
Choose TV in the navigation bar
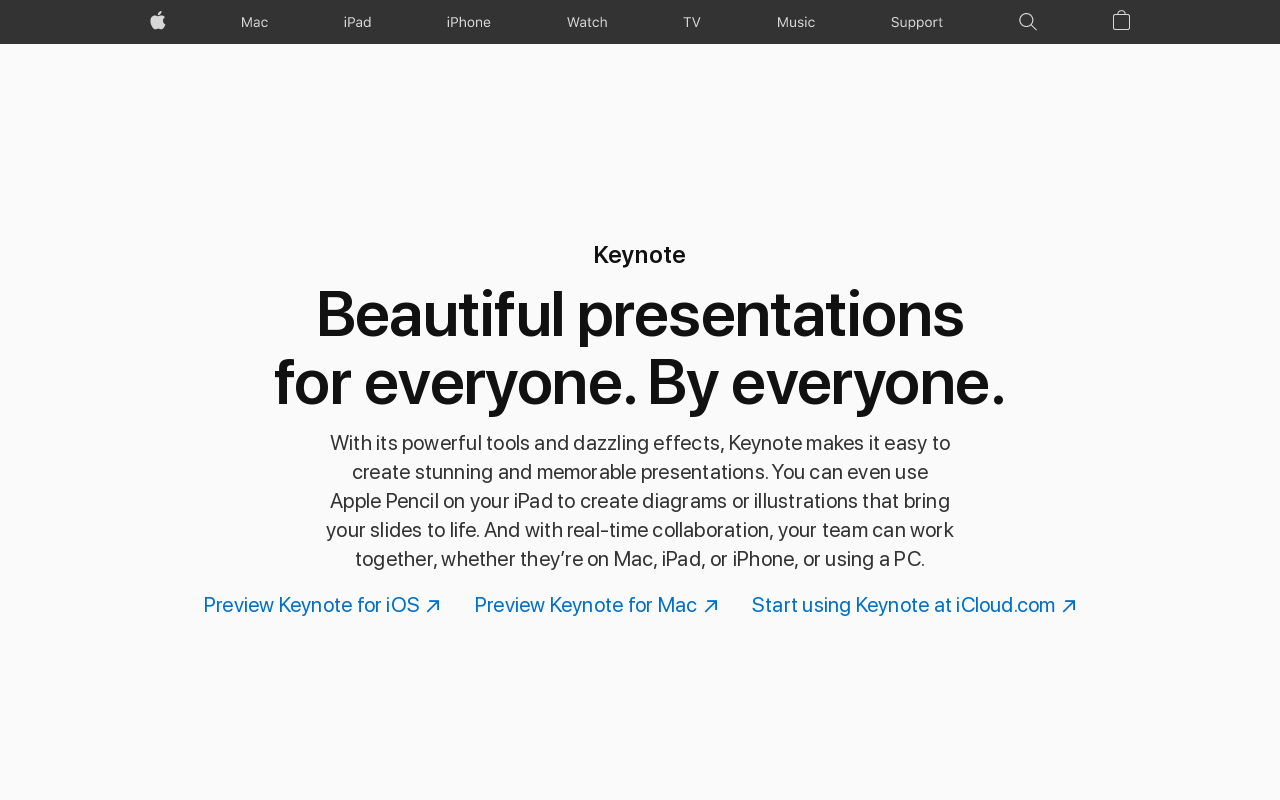tap(692, 22)
